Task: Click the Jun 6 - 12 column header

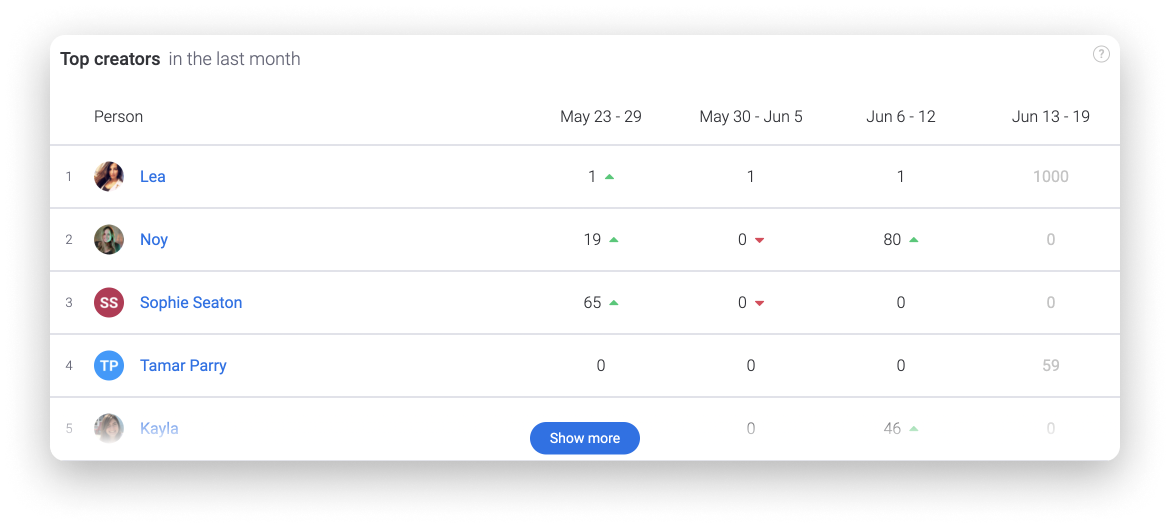Action: click(x=901, y=116)
